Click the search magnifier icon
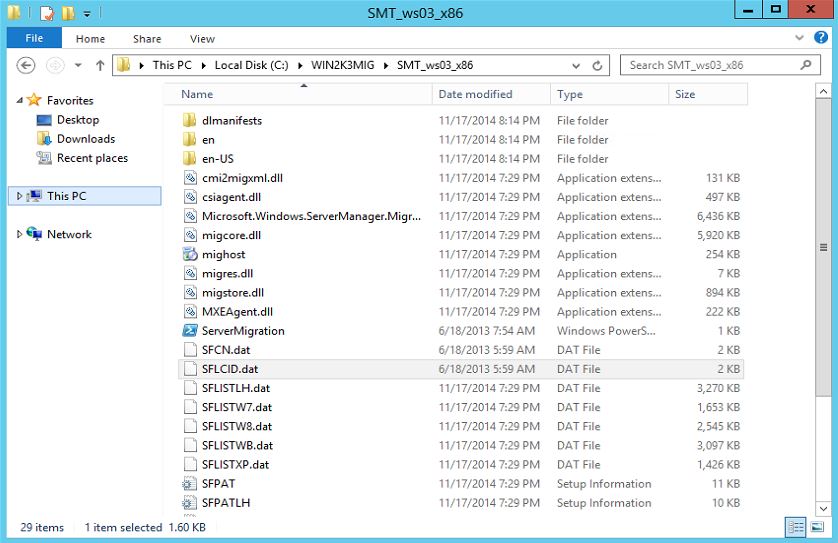The image size is (838, 543). 806,65
